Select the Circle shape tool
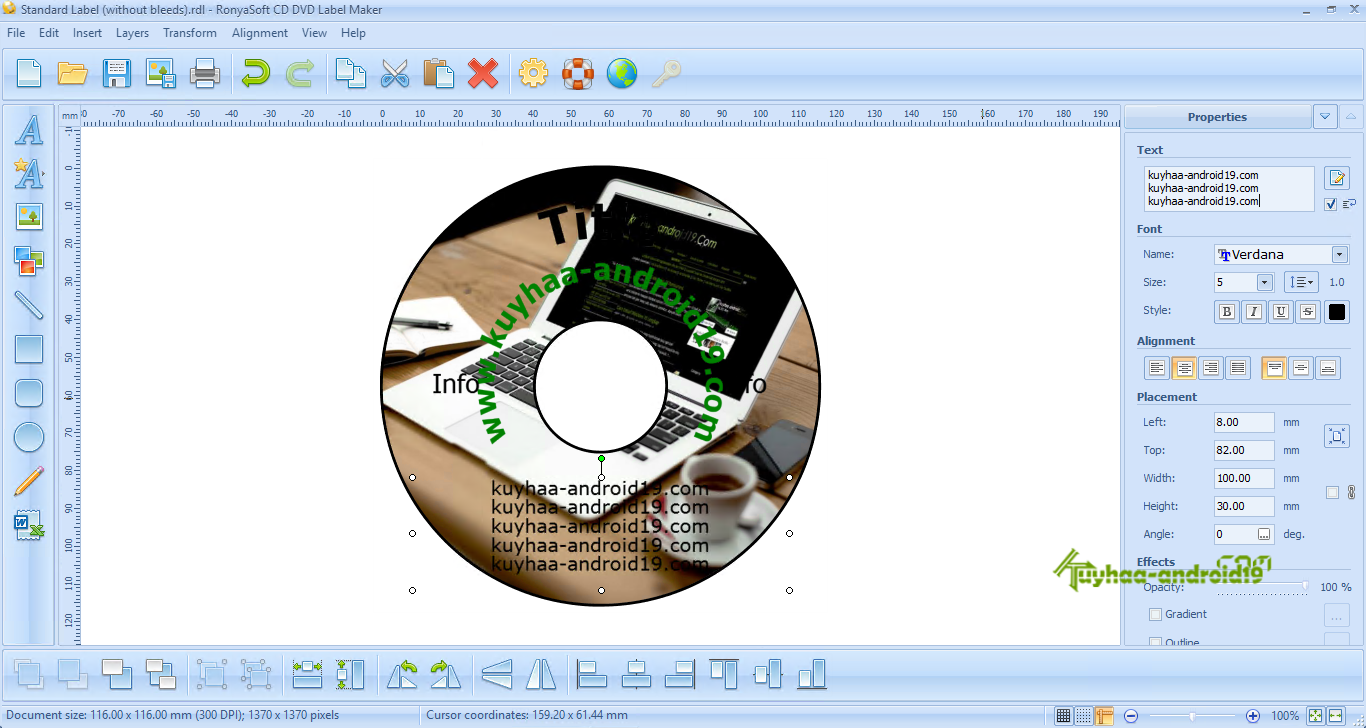1366x728 pixels. [29, 437]
